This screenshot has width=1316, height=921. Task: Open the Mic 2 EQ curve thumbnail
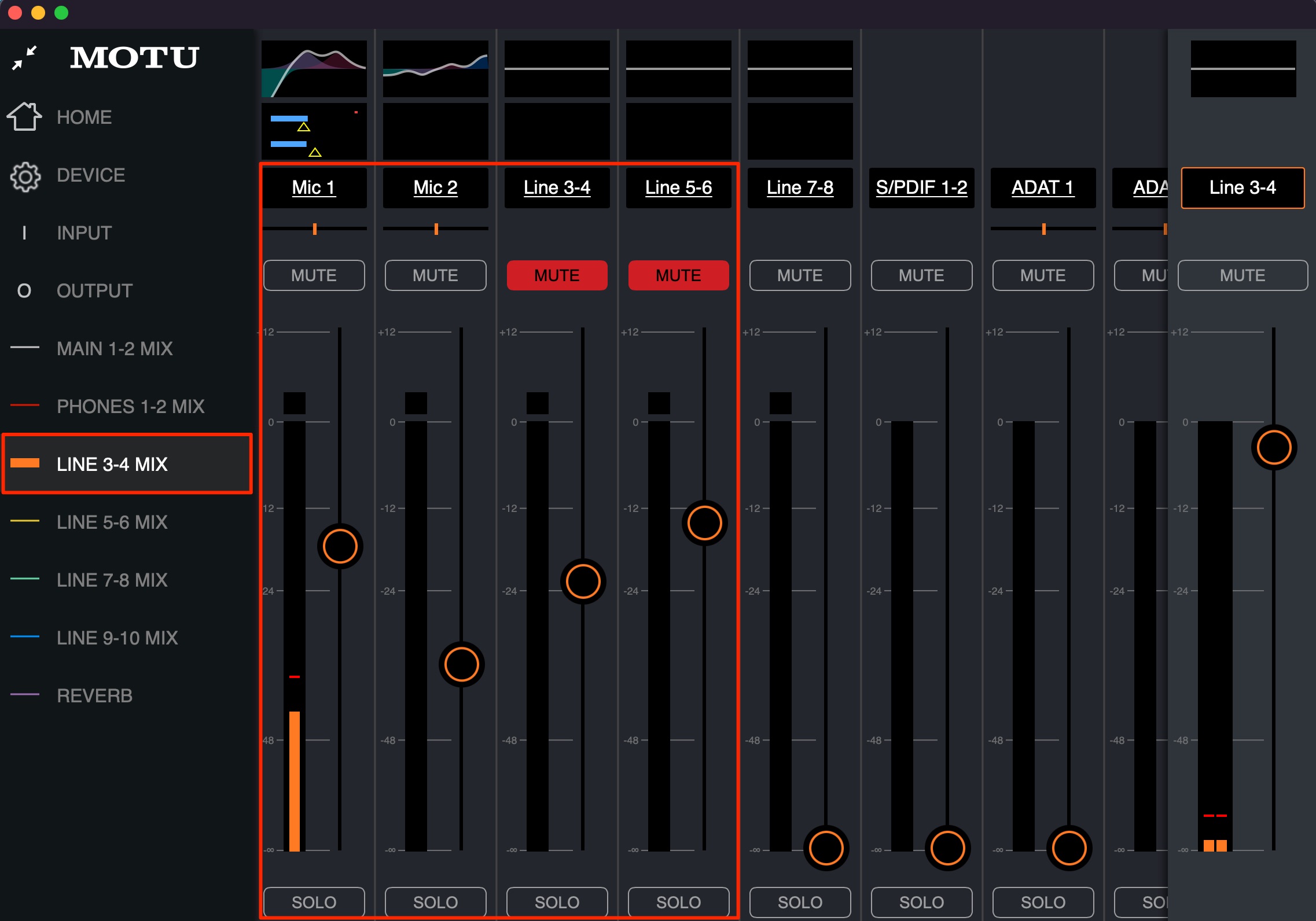(436, 69)
